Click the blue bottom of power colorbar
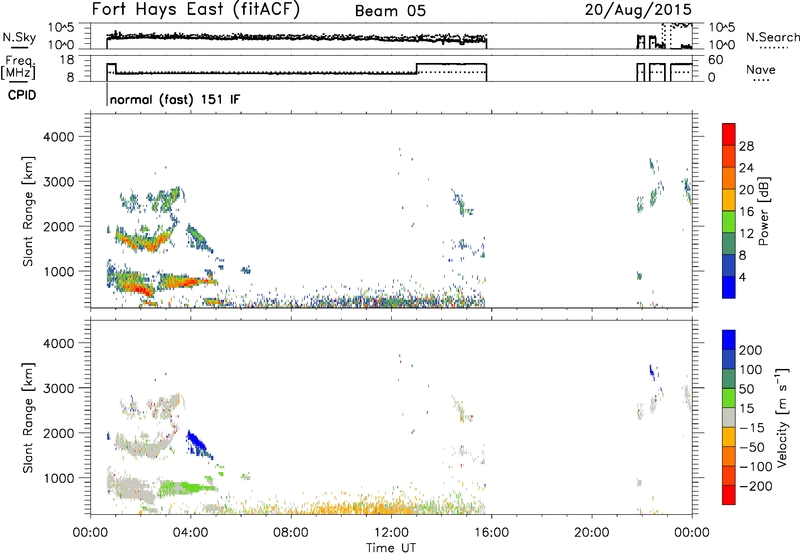This screenshot has height=554, width=800. coord(729,287)
